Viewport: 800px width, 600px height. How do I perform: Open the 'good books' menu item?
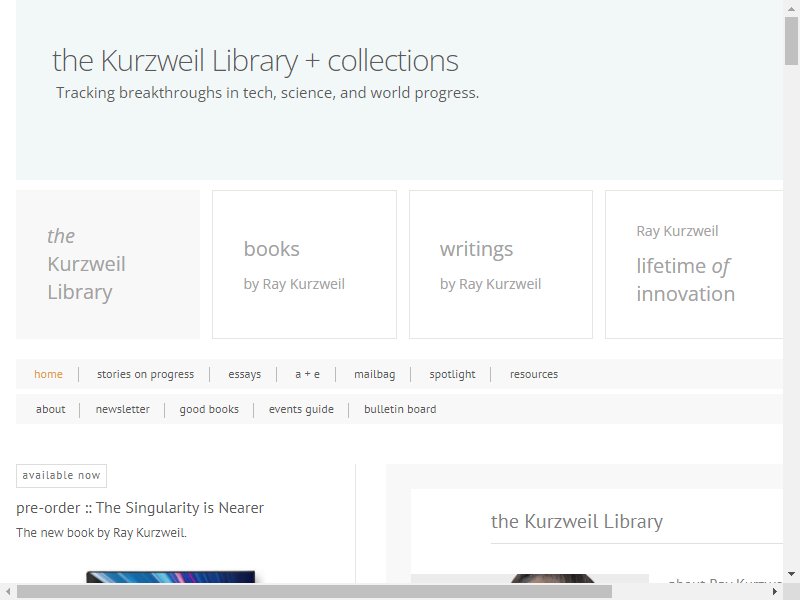pos(209,409)
